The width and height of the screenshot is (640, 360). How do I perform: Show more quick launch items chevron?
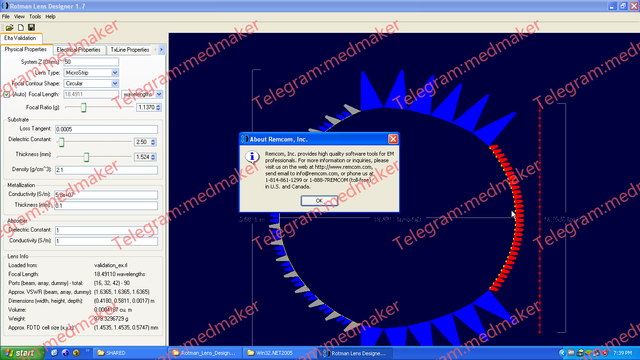click(87, 351)
